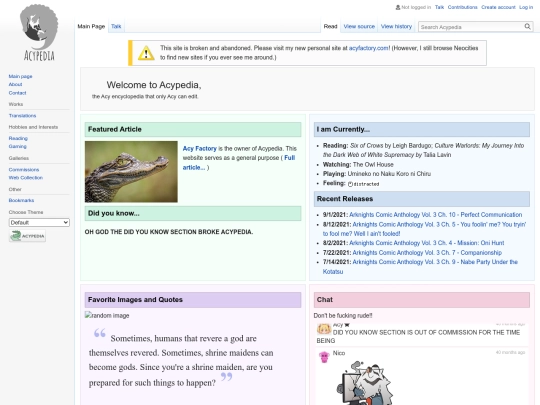540x405 pixels.
Task: Select the Read tab
Action: click(x=330, y=27)
